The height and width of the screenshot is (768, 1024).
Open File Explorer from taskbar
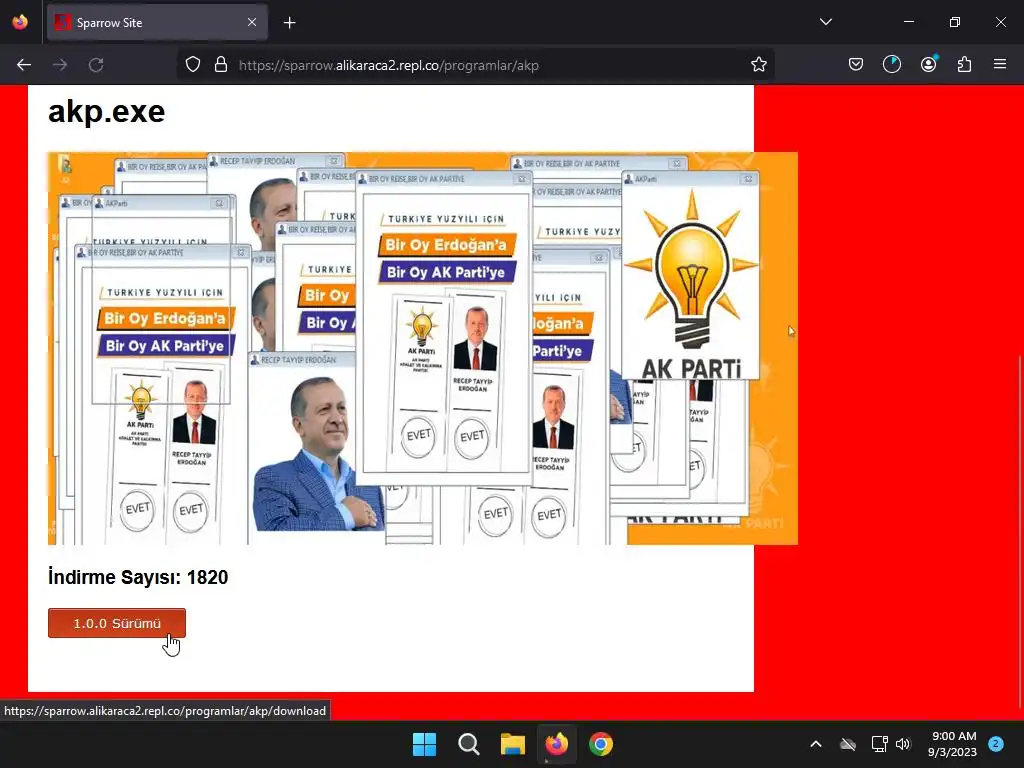(x=513, y=744)
